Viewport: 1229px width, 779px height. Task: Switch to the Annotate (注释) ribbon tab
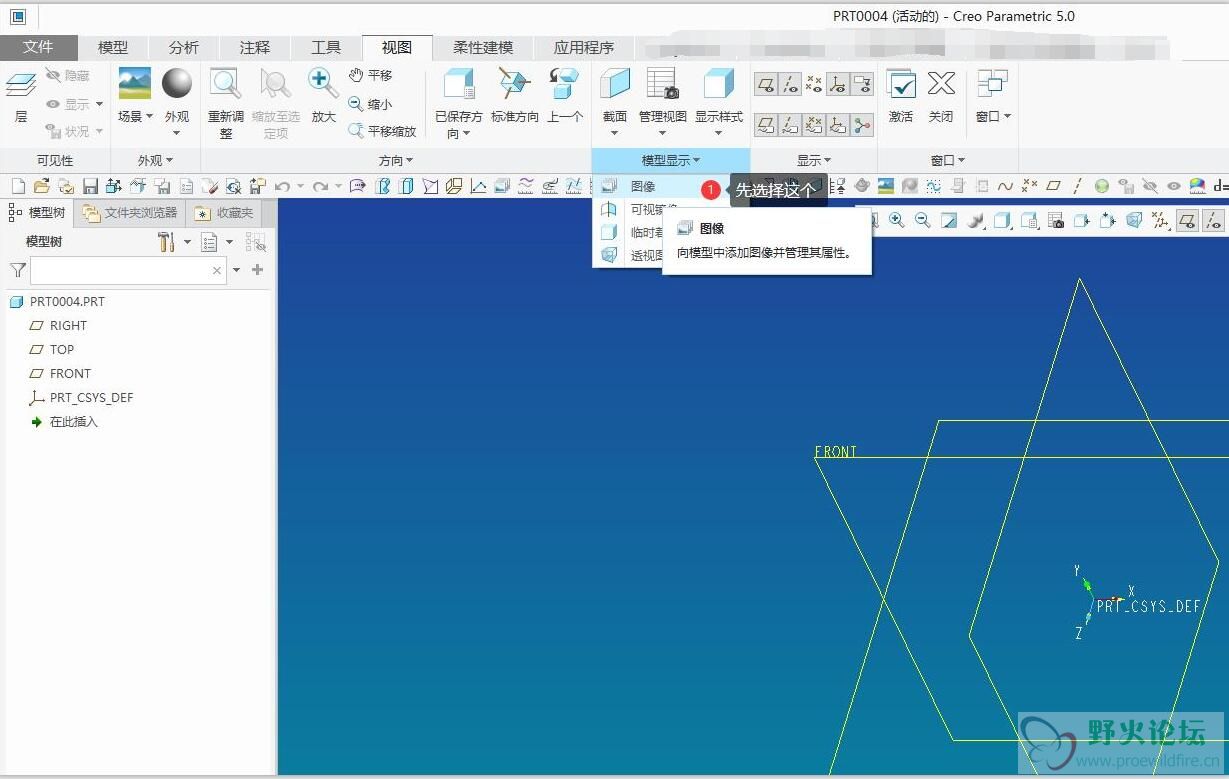[x=255, y=47]
